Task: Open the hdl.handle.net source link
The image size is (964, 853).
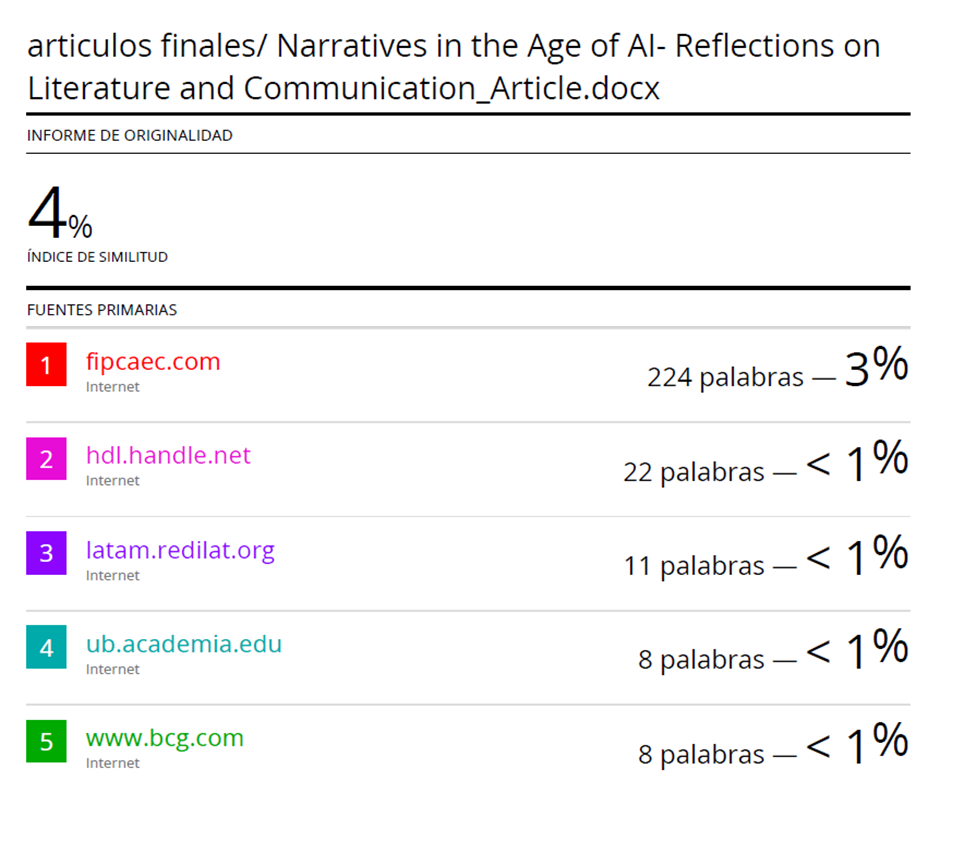Action: pyautogui.click(x=168, y=455)
